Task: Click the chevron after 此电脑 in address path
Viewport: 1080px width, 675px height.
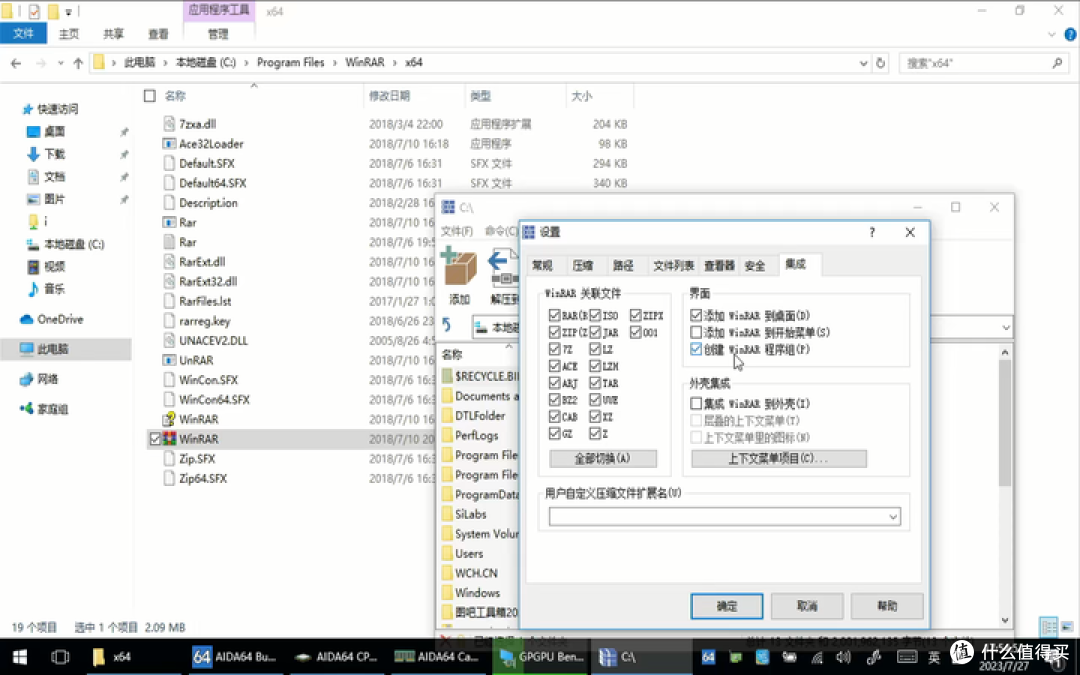Action: (165, 63)
